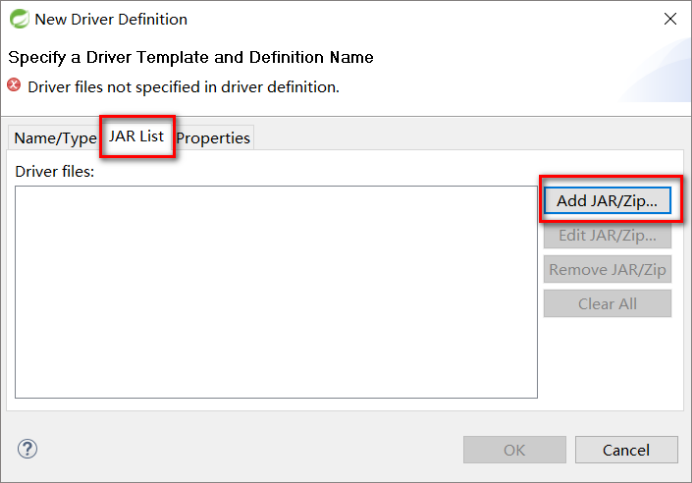Cancel the New Driver Definition dialog
The width and height of the screenshot is (692, 483).
click(626, 450)
